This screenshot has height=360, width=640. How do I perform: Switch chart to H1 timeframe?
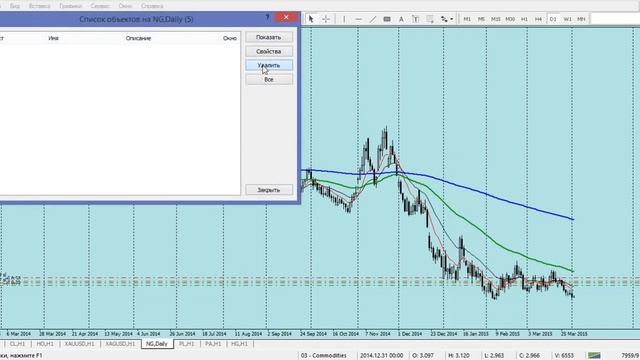[524, 19]
